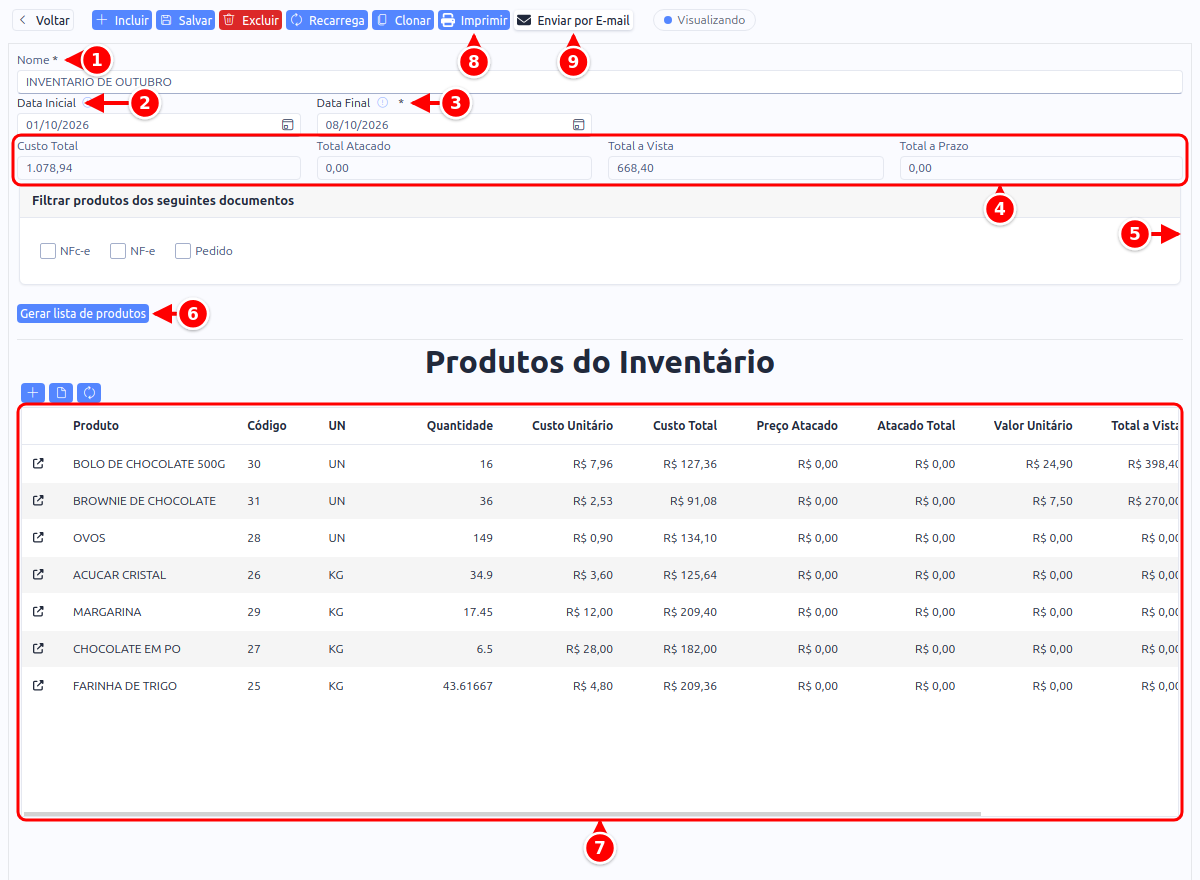
Task: Reload data with Recarrega button
Action: [x=327, y=20]
